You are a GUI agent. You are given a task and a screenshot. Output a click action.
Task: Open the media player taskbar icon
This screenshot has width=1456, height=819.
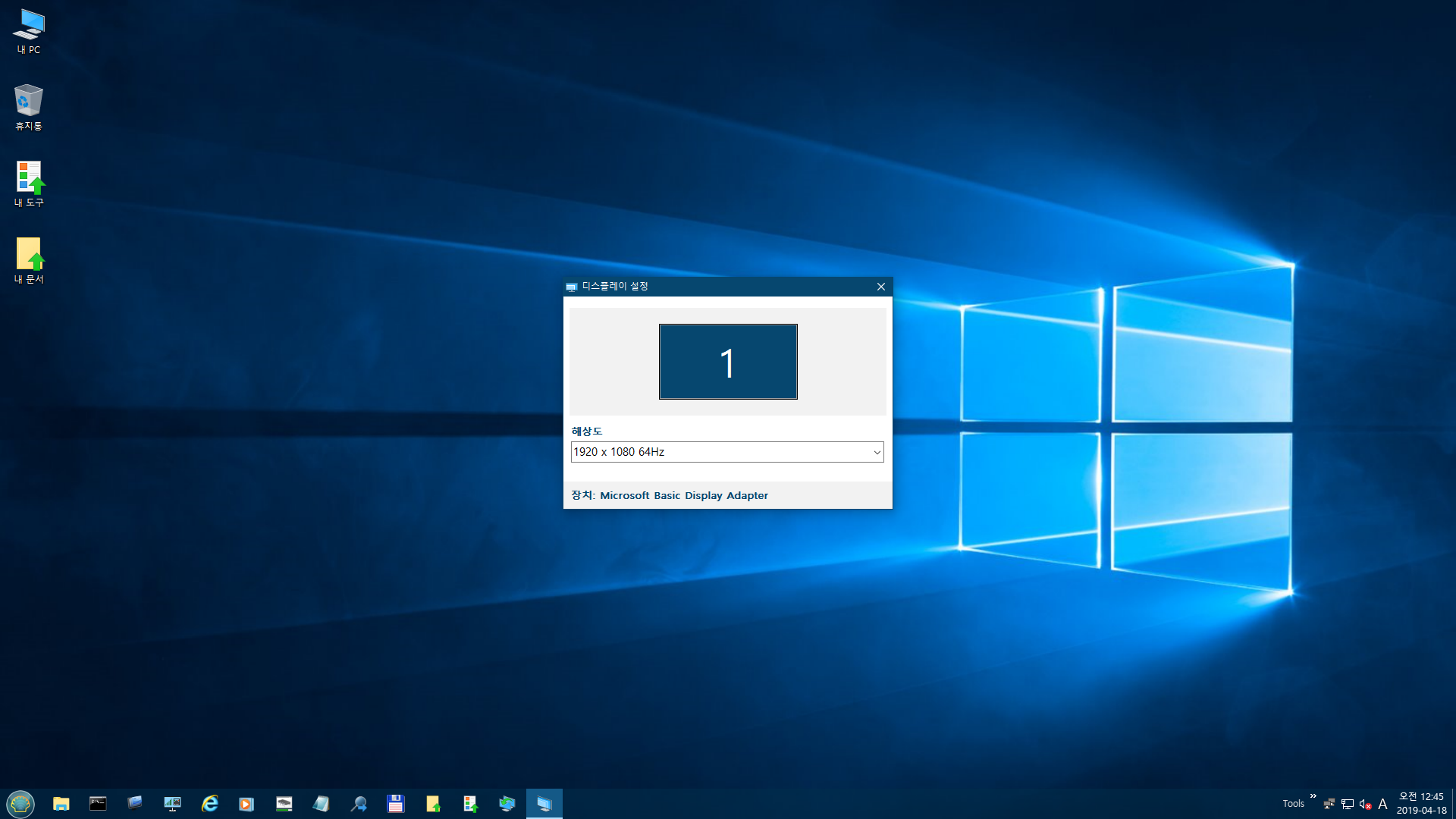pos(246,804)
